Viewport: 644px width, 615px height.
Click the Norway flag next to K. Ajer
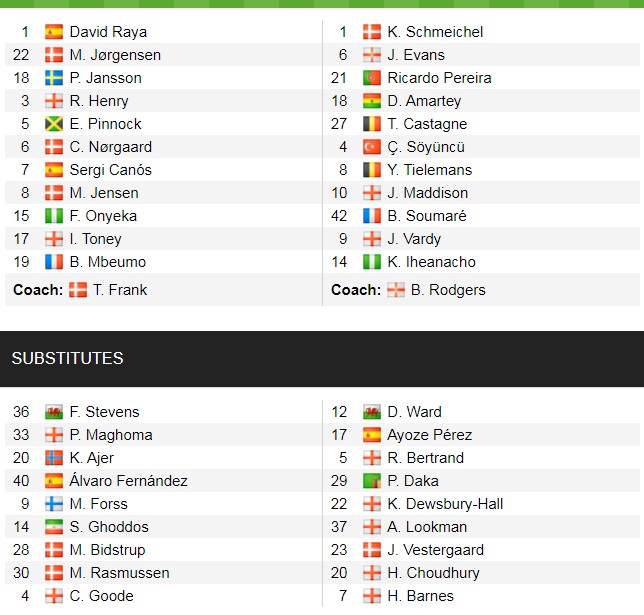54,458
